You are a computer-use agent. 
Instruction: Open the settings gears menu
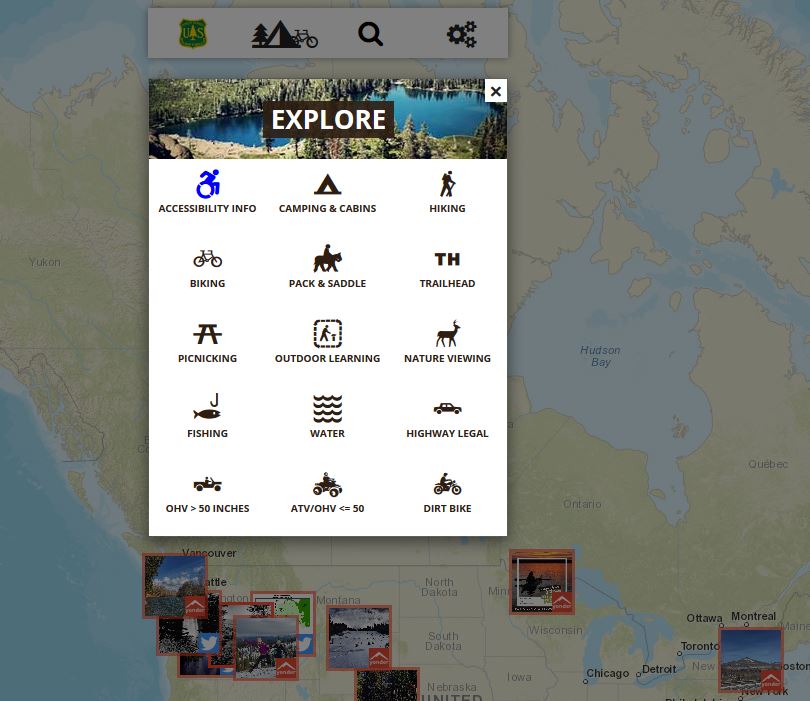(x=461, y=35)
